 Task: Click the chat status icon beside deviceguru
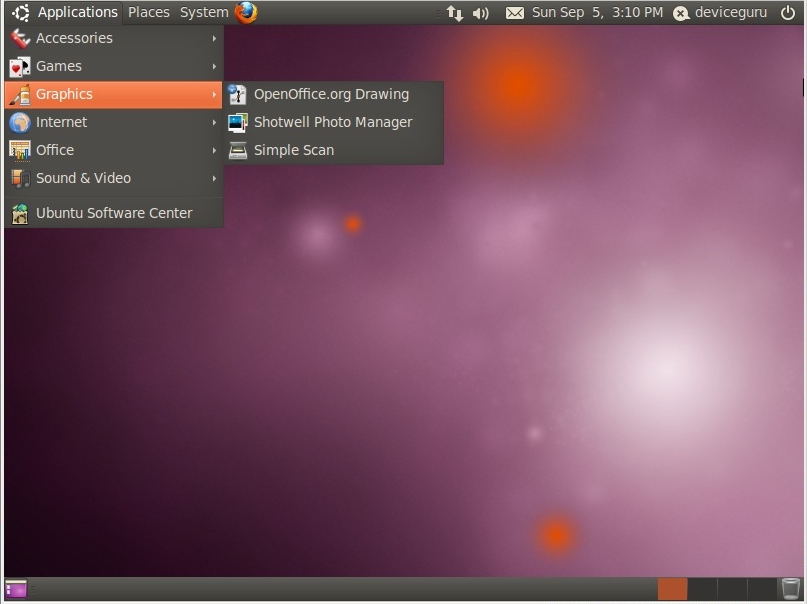(681, 13)
